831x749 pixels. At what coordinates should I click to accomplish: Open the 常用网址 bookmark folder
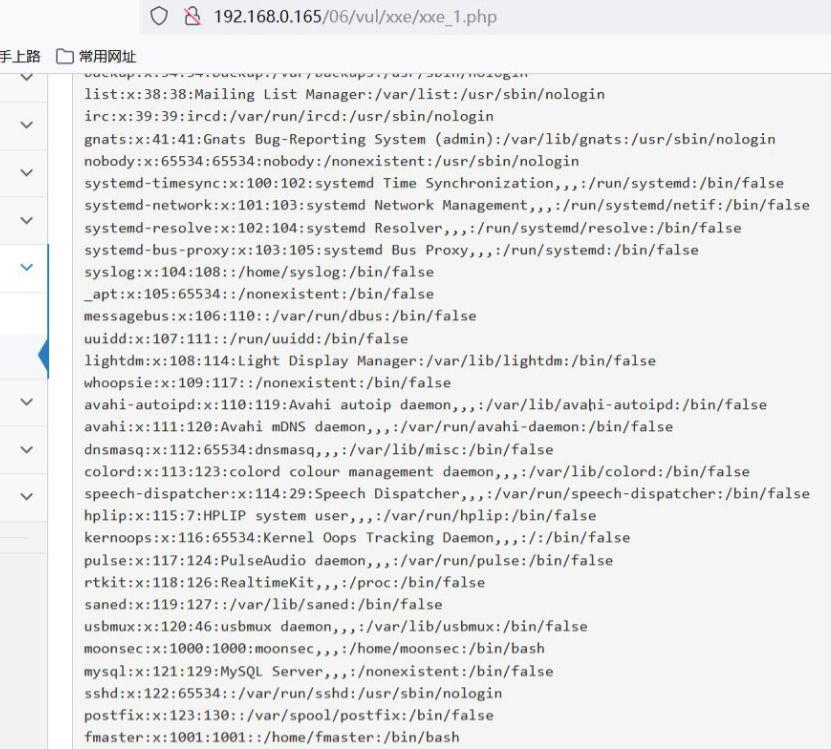tap(96, 56)
